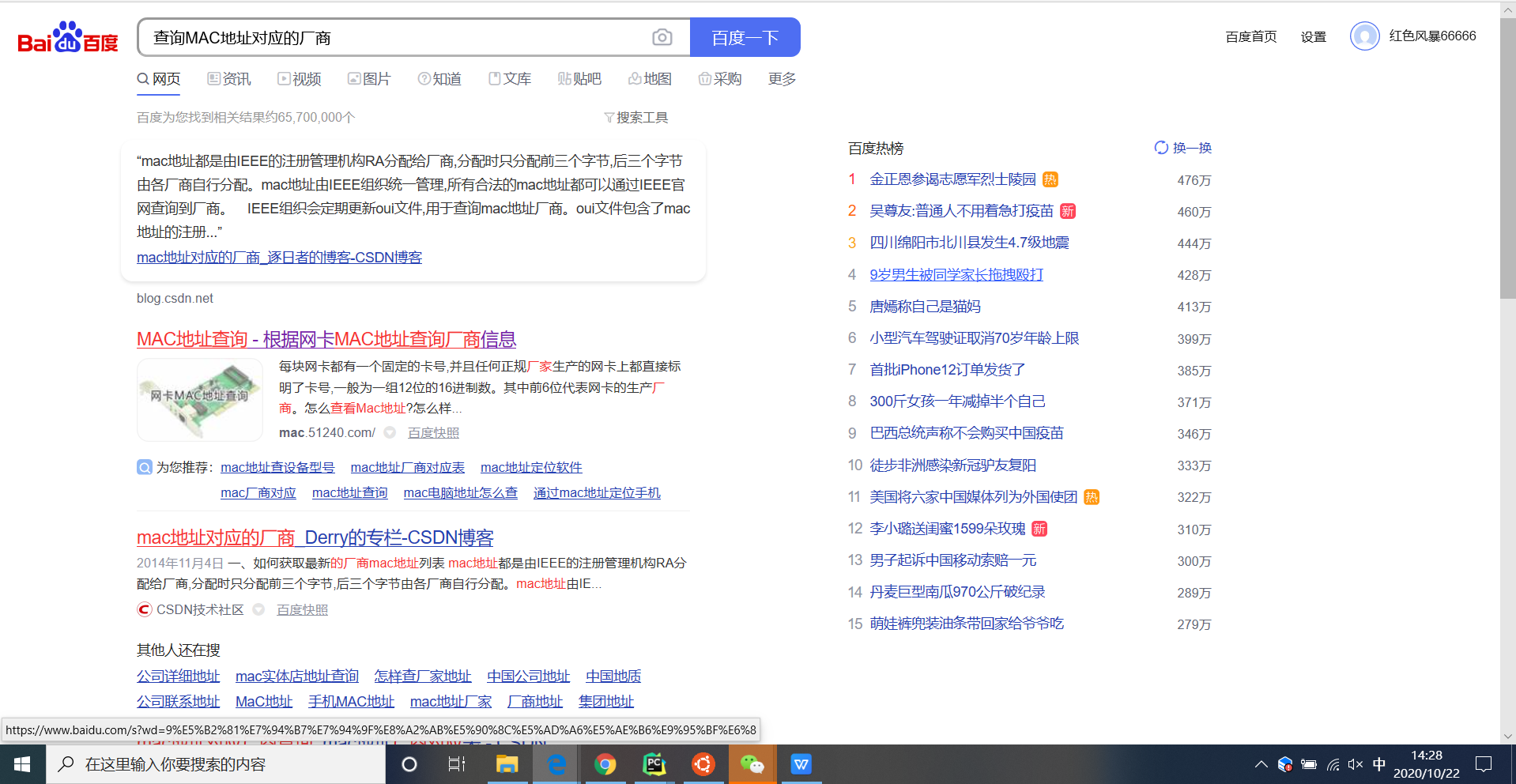
Task: Open Google Chrome from taskbar
Action: coord(605,764)
